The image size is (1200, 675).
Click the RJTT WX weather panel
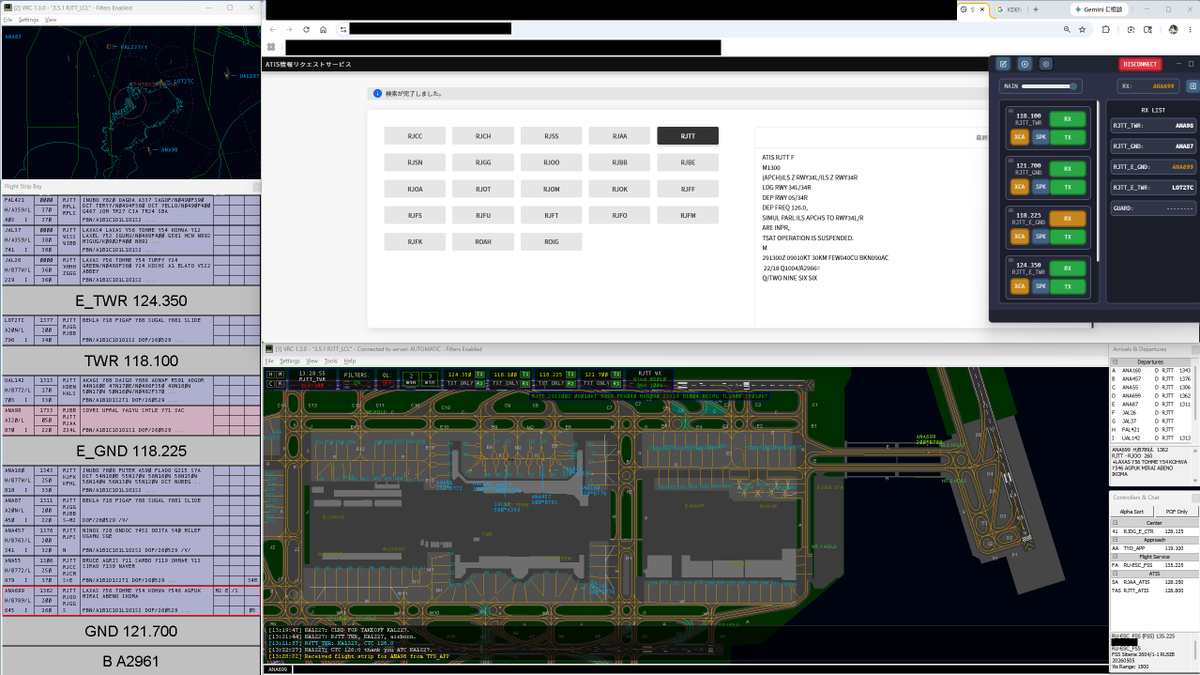tap(649, 378)
